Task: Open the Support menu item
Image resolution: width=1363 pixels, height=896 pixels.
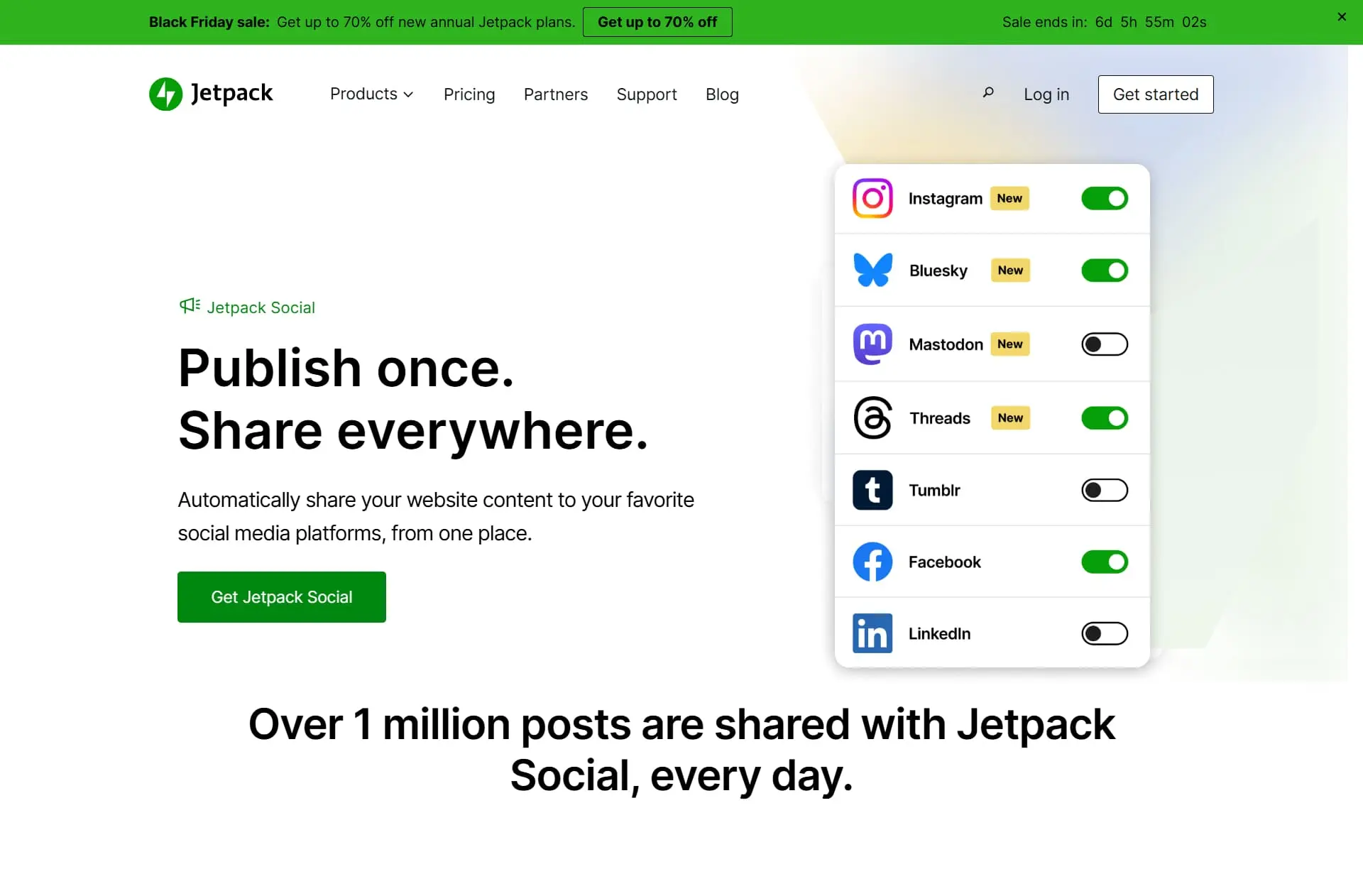Action: (x=647, y=94)
